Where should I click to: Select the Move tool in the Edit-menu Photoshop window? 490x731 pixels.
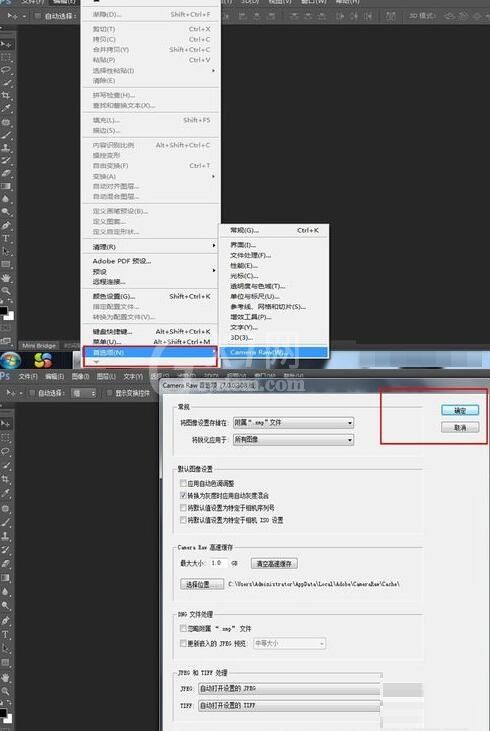coord(6,44)
